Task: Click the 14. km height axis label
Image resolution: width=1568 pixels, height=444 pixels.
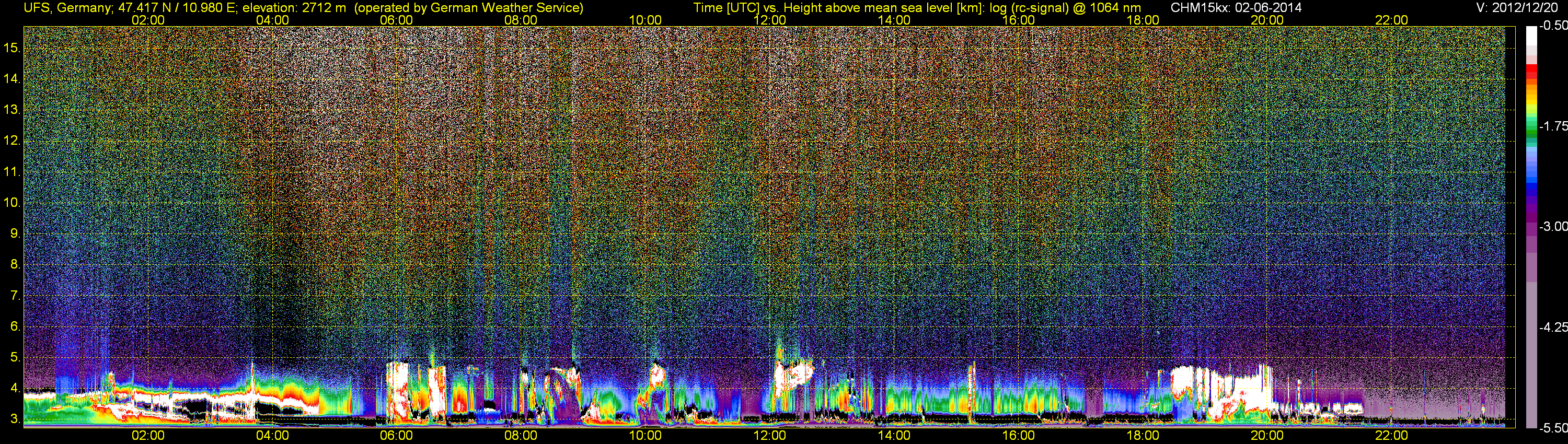Action: pos(12,78)
